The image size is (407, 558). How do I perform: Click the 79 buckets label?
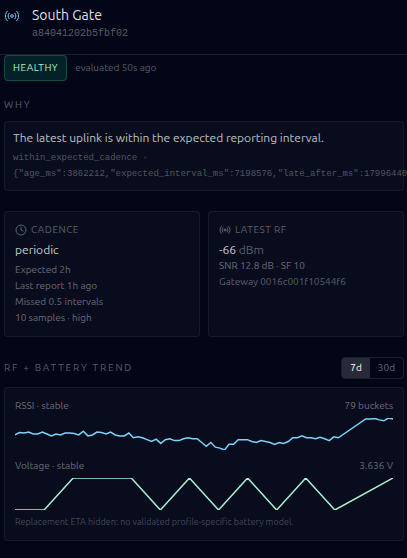369,406
